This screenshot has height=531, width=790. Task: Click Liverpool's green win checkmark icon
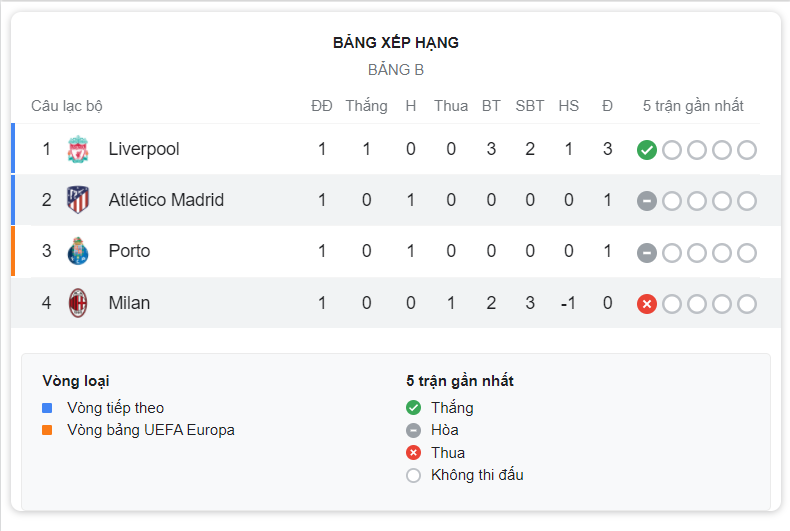point(647,150)
